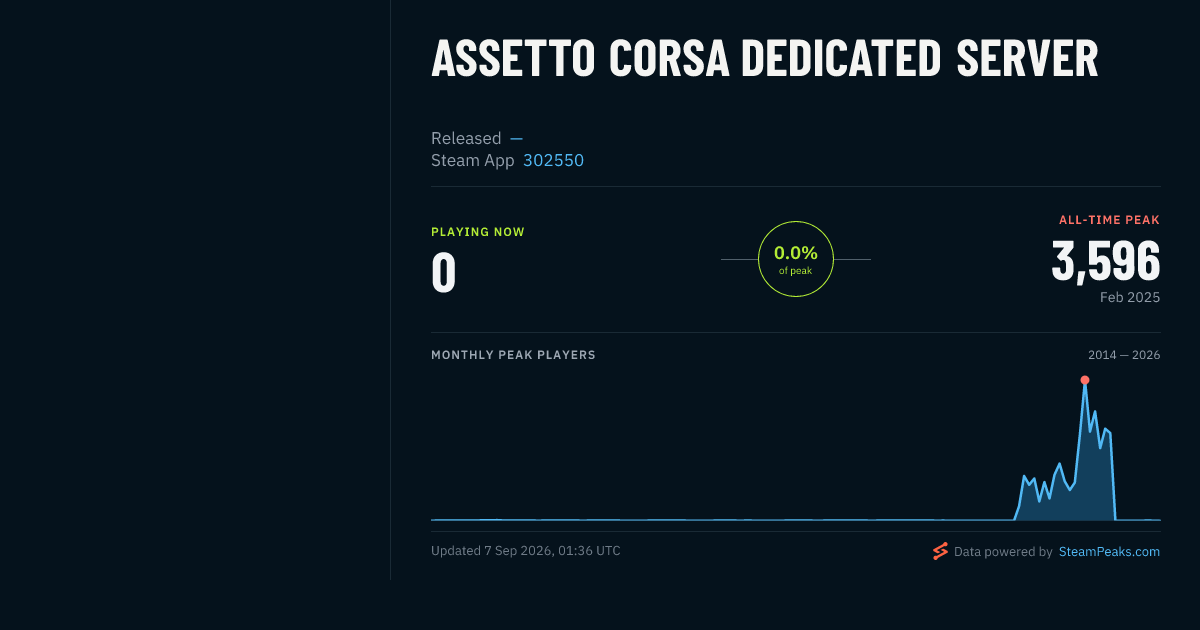Image resolution: width=1200 pixels, height=630 pixels.
Task: Click the 2014 — 2026 range label
Action: point(1124,355)
